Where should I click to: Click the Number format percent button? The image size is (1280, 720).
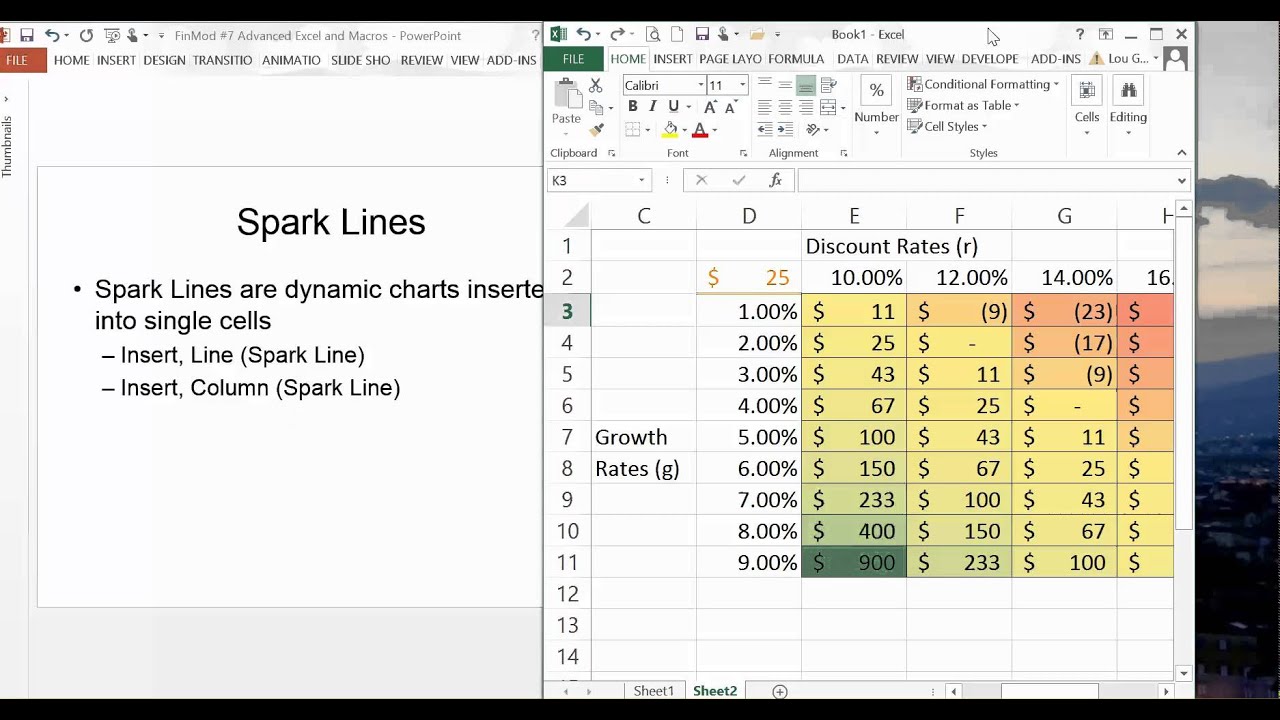click(x=876, y=91)
